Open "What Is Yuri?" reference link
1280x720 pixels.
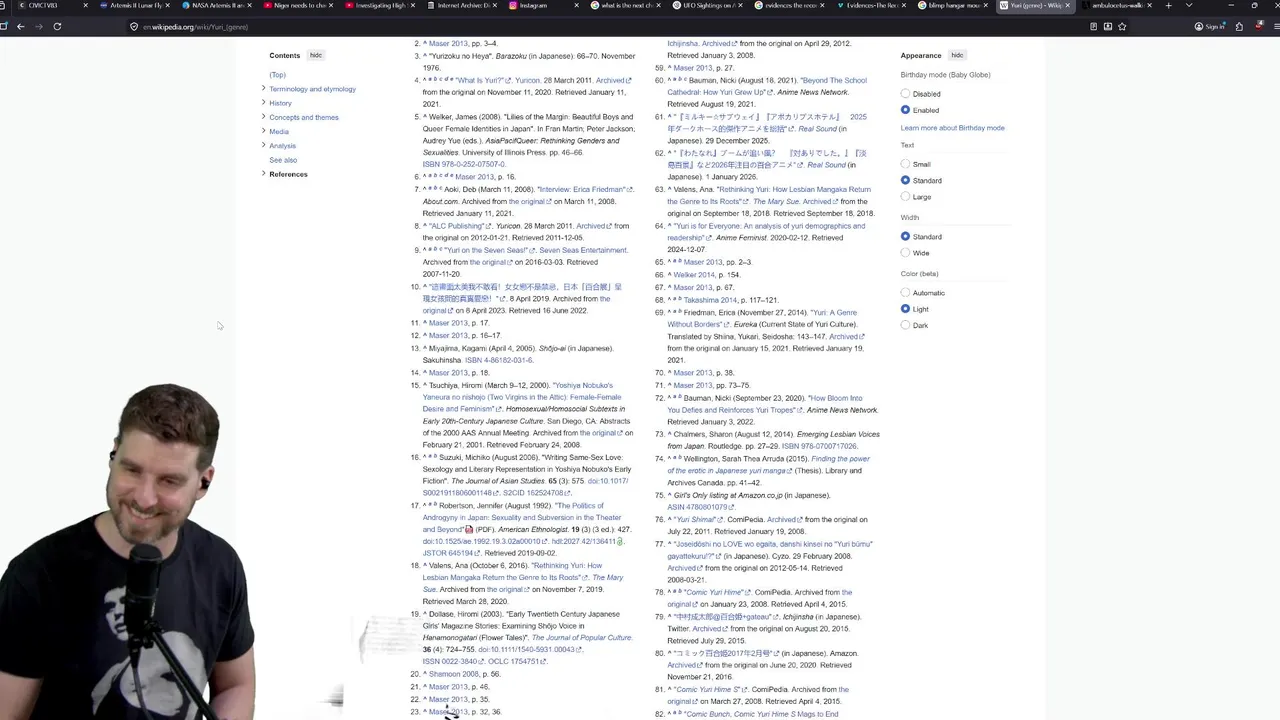pos(483,80)
